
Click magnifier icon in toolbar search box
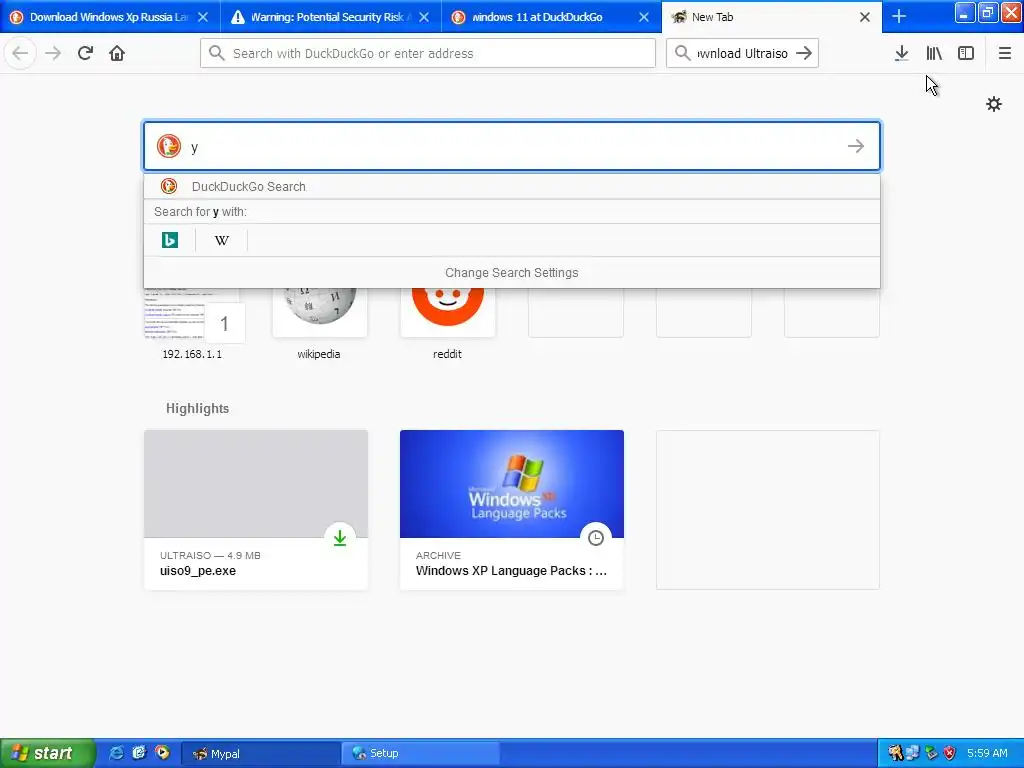tap(682, 53)
